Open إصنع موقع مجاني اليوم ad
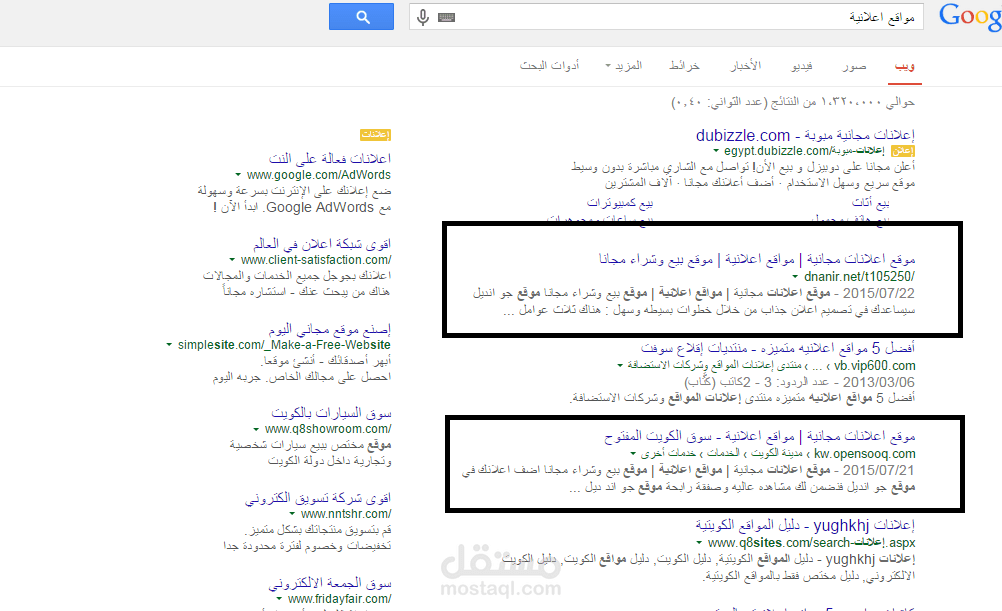The image size is (1002, 611). (330, 329)
